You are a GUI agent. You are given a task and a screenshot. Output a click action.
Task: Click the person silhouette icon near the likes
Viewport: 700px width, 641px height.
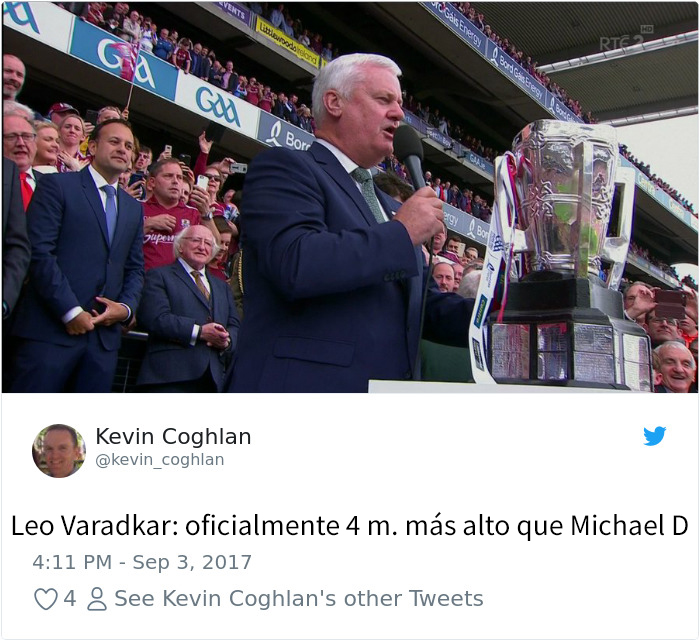click(x=97, y=599)
